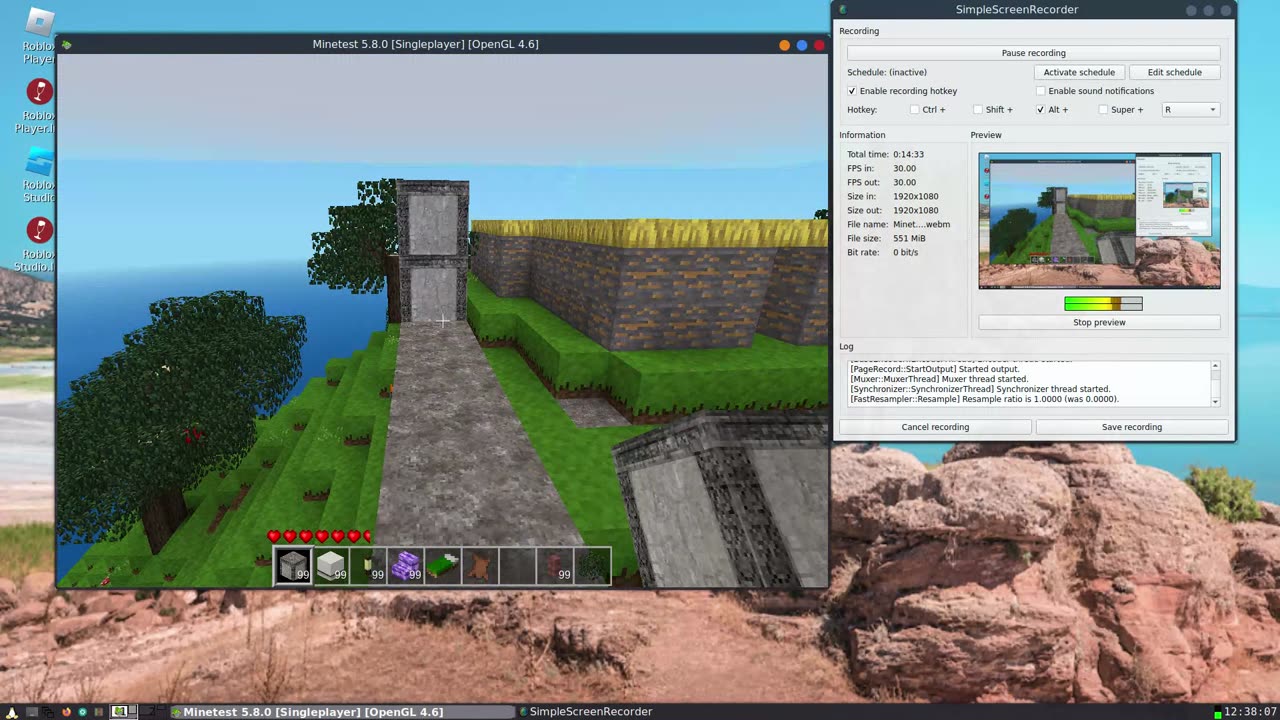Click the recording preview thumbnail
The image size is (1280, 720).
coord(1099,221)
